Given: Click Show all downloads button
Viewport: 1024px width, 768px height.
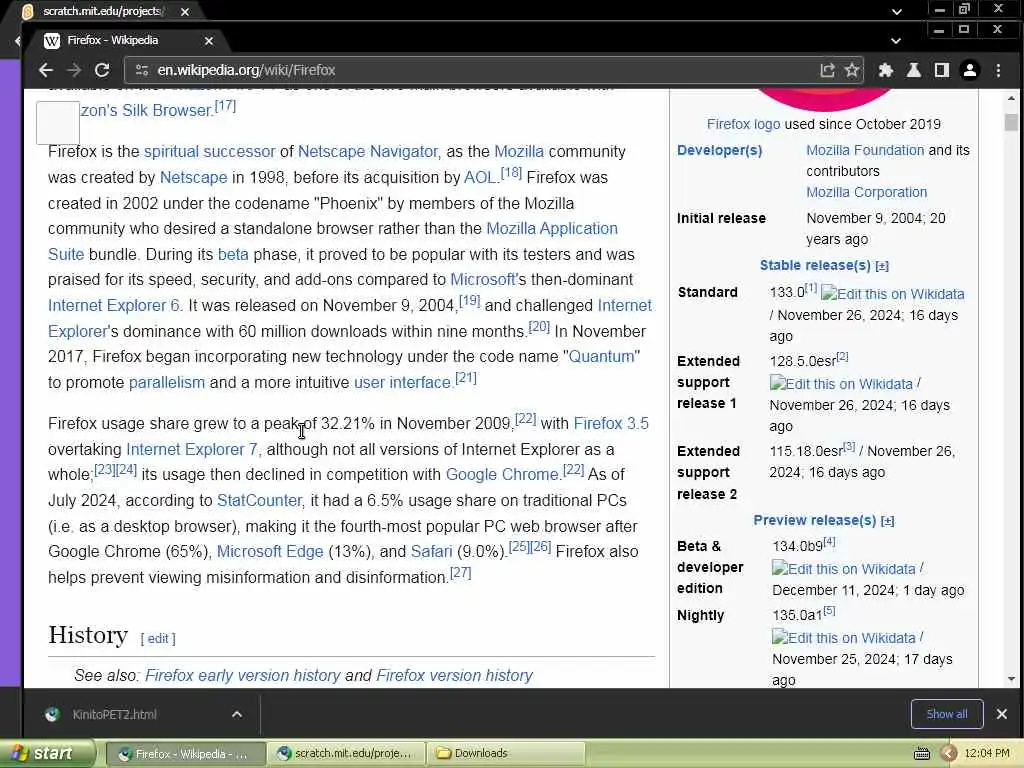Looking at the screenshot, I should [947, 714].
